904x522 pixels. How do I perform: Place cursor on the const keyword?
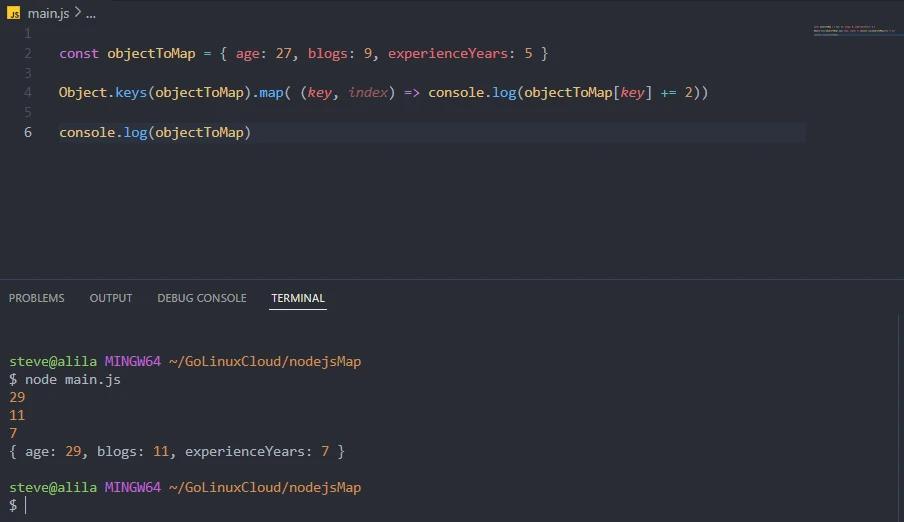pos(79,53)
